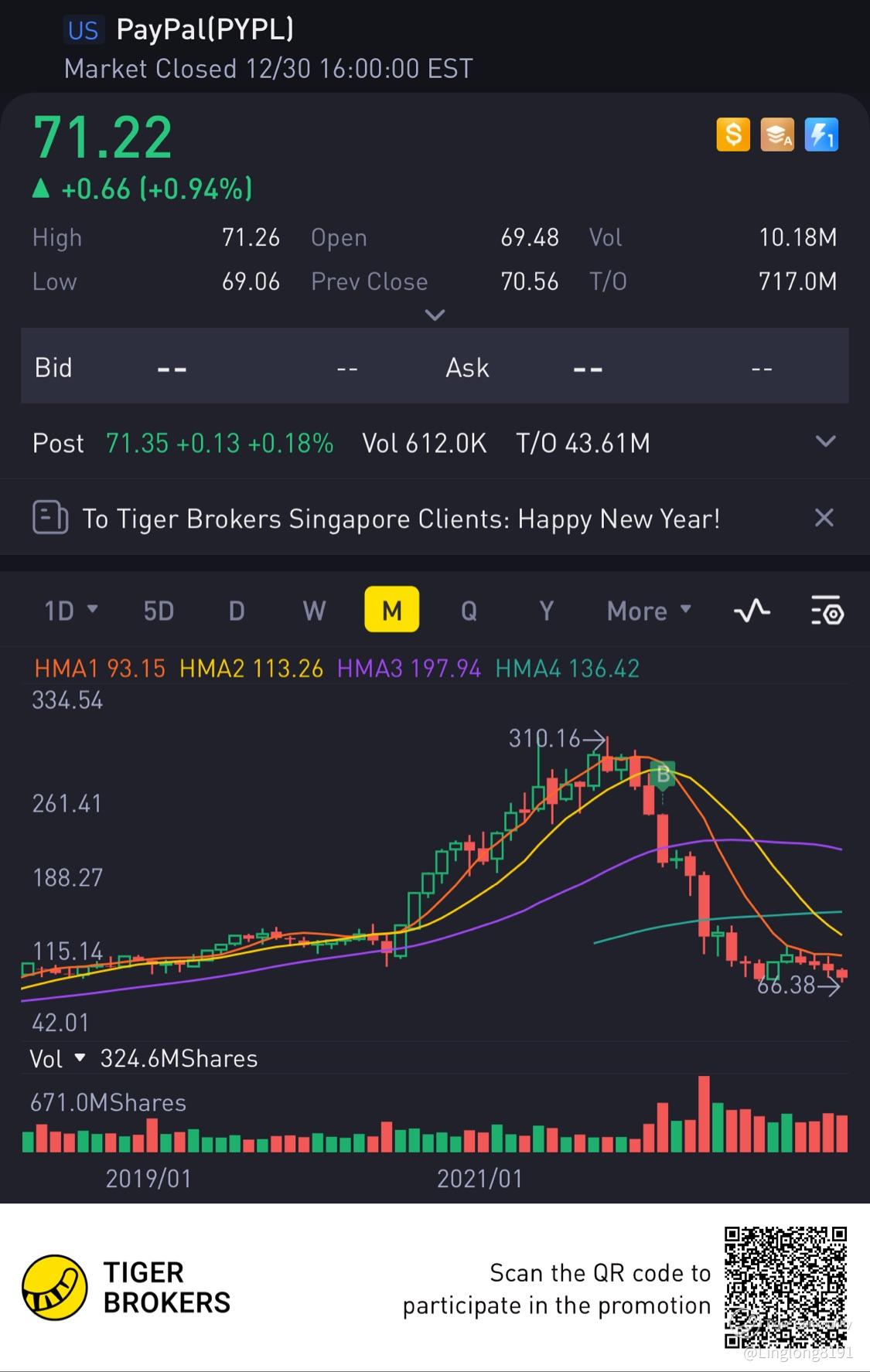Tap the Low value 69.06

[x=251, y=281]
